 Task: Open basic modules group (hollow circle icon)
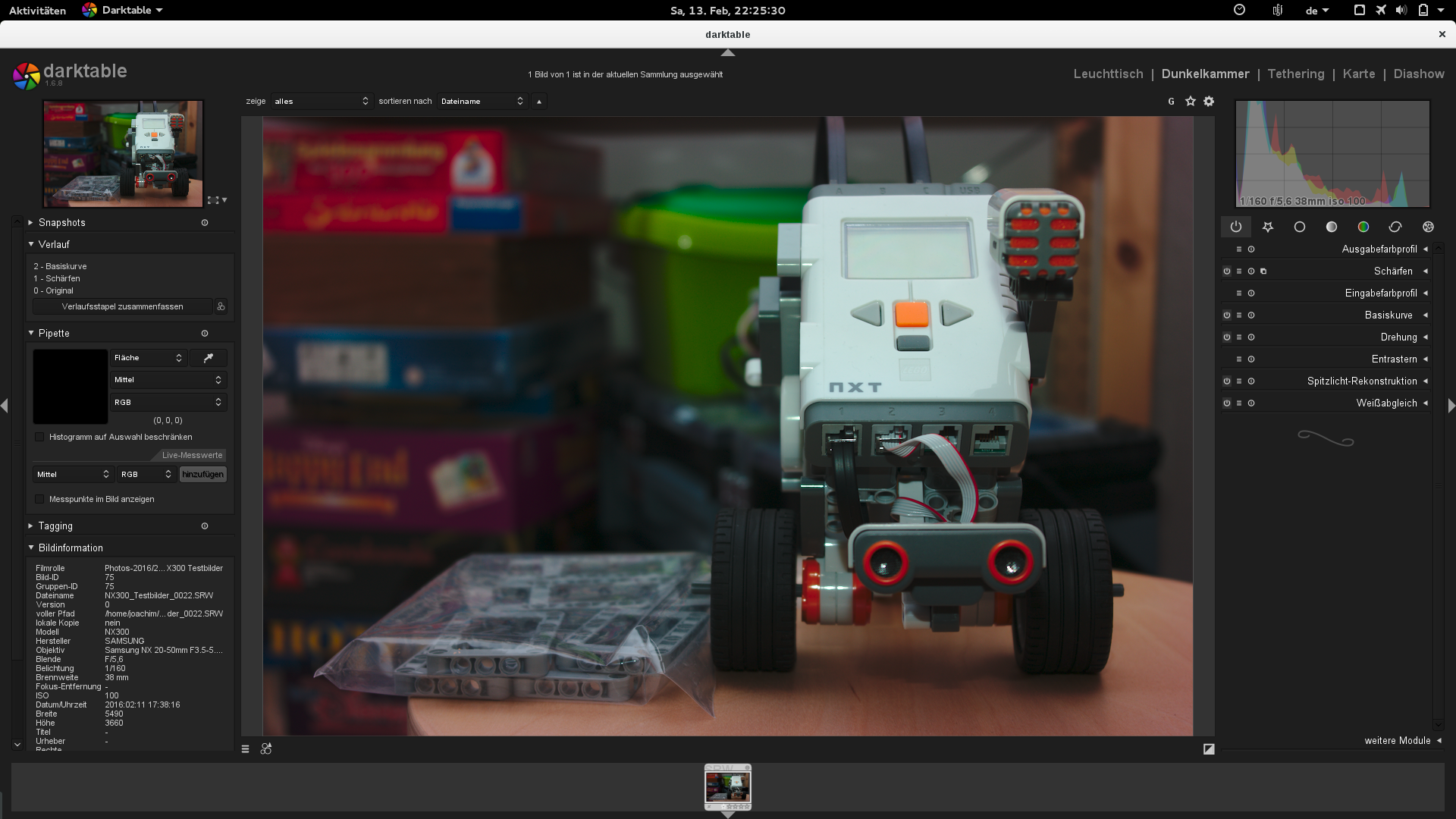1300,227
